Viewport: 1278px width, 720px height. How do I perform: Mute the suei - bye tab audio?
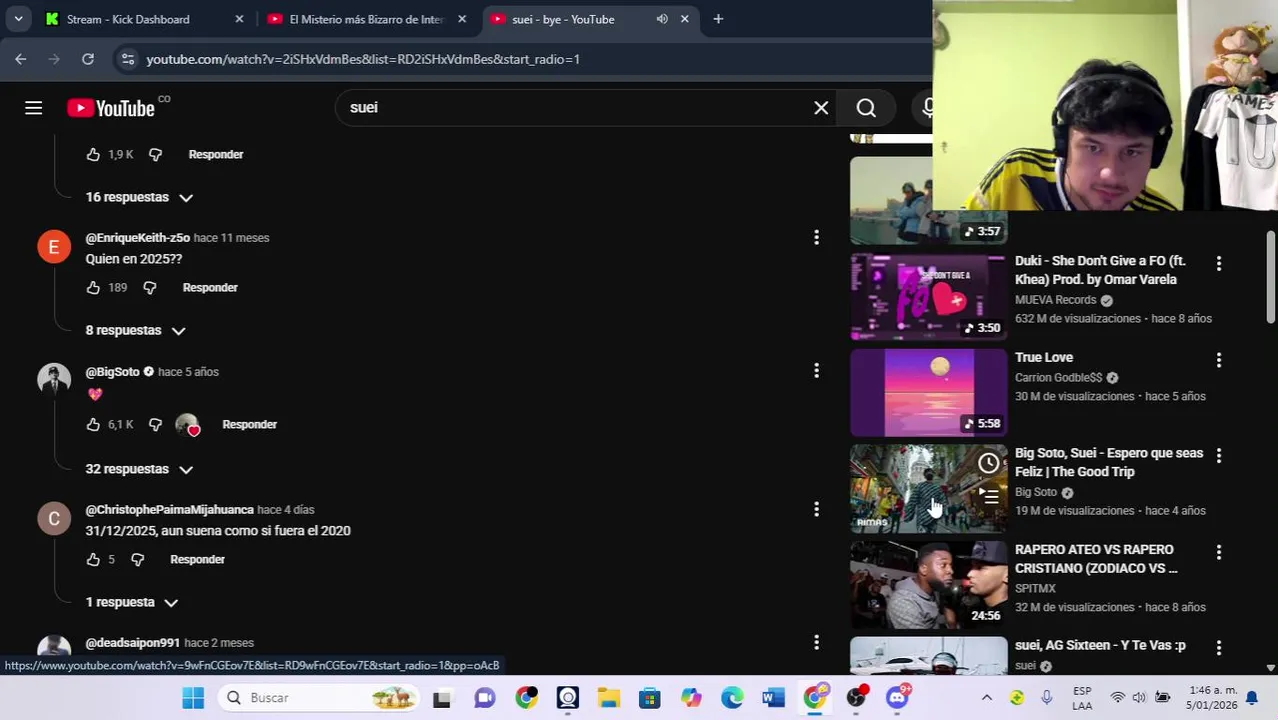click(662, 19)
